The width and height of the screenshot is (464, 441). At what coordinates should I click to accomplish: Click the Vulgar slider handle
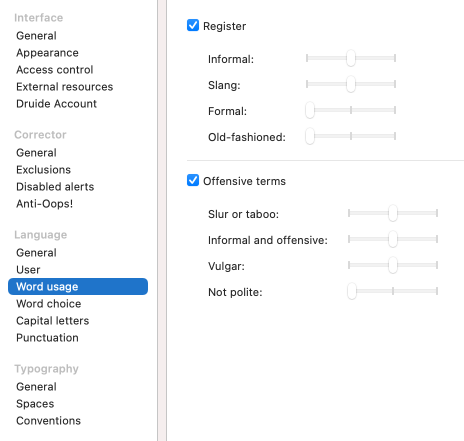click(393, 265)
